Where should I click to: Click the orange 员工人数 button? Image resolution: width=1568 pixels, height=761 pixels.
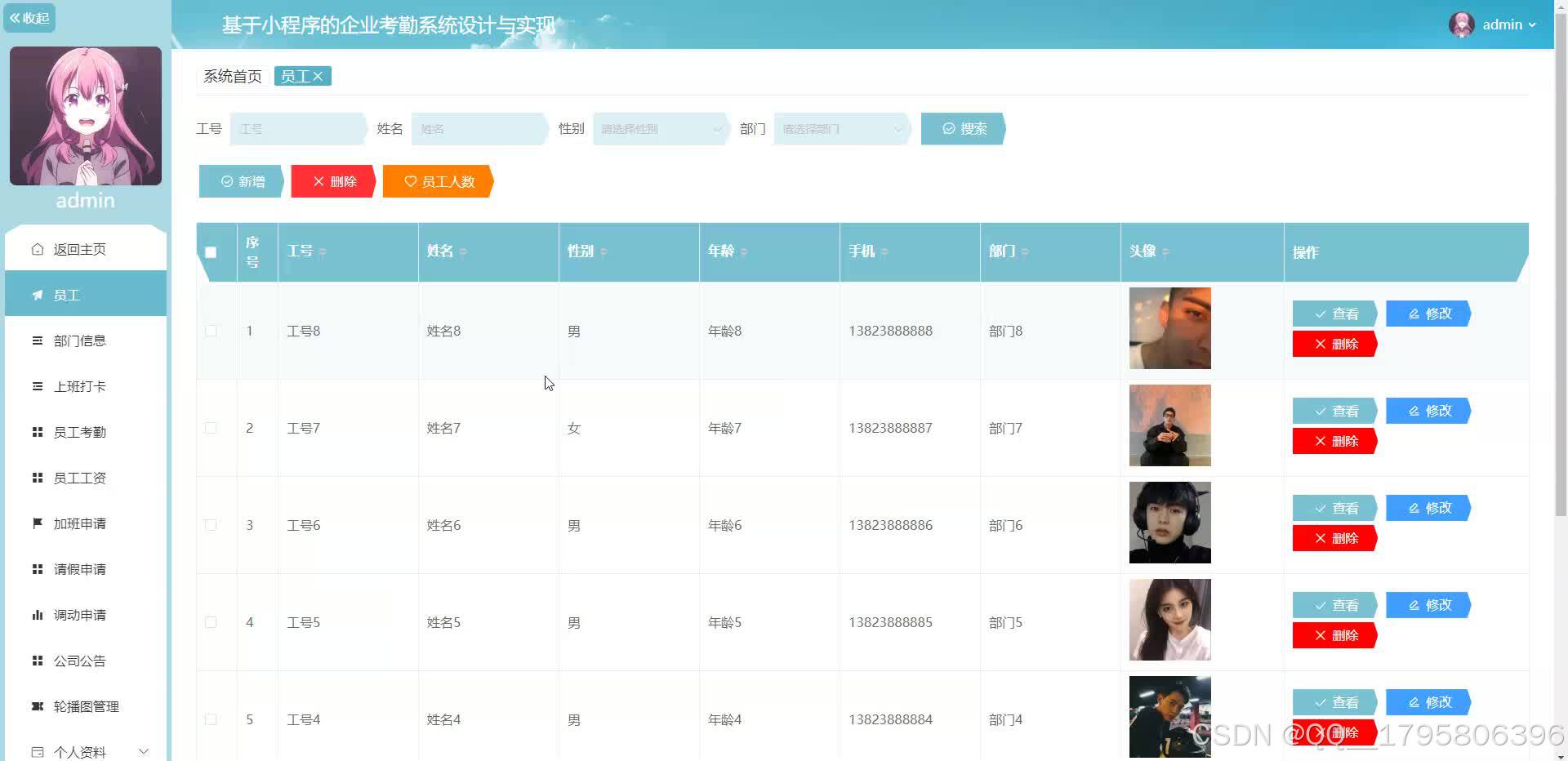(x=439, y=181)
